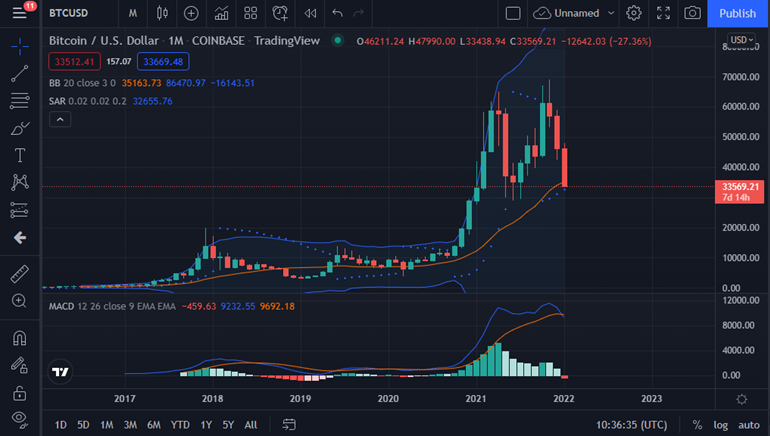Select the ruler measure tool
This screenshot has height=436, width=770.
tap(20, 274)
